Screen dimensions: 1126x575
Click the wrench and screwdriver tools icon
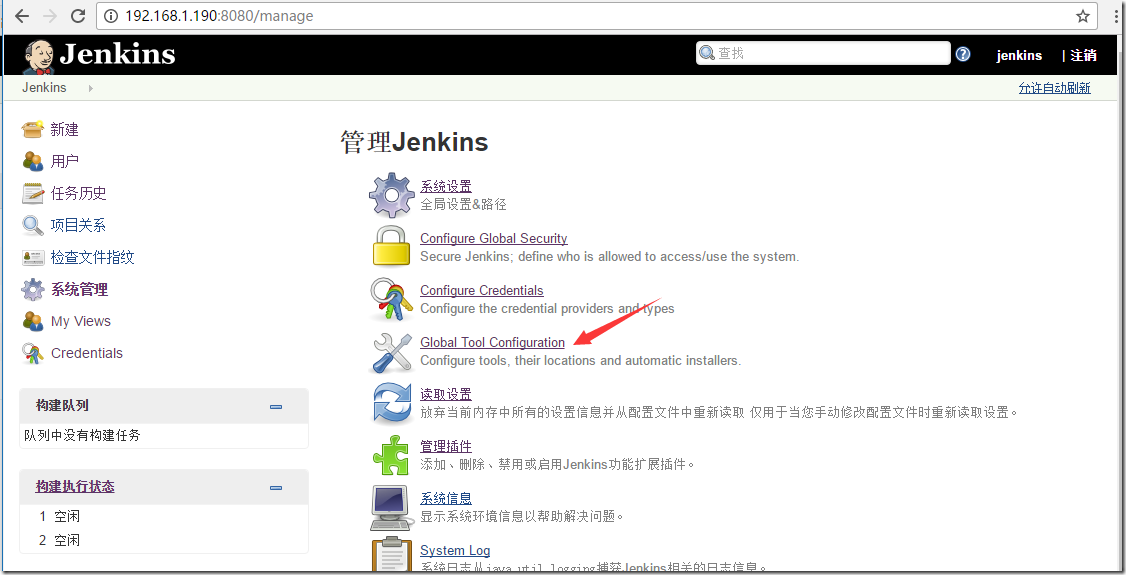pos(391,352)
